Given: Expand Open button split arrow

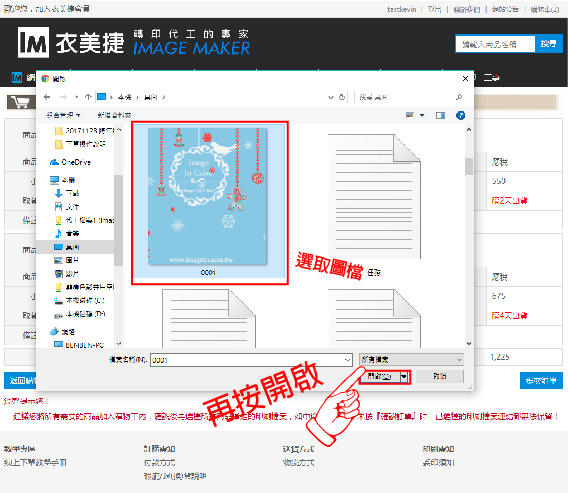Looking at the screenshot, I should 404,377.
